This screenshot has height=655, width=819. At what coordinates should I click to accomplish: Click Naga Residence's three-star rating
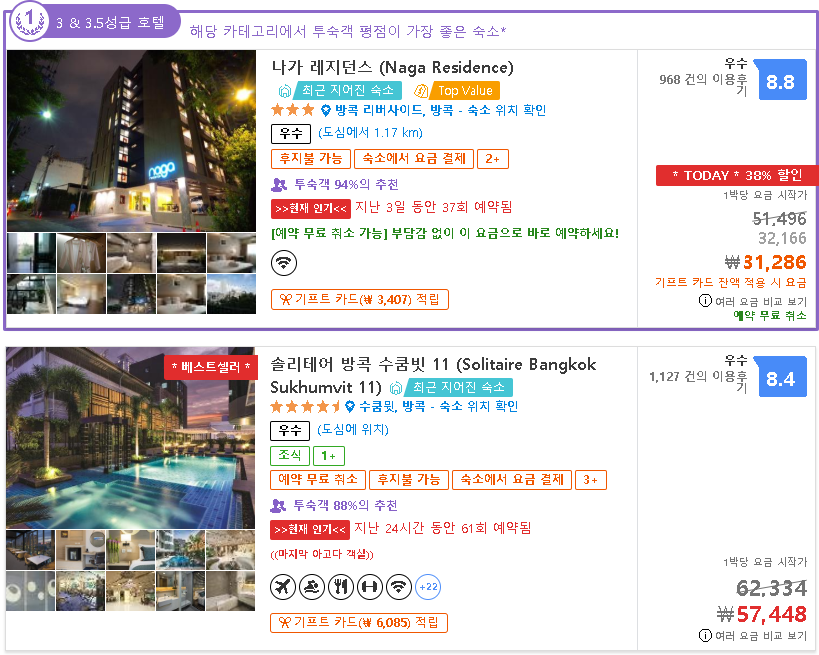(292, 110)
